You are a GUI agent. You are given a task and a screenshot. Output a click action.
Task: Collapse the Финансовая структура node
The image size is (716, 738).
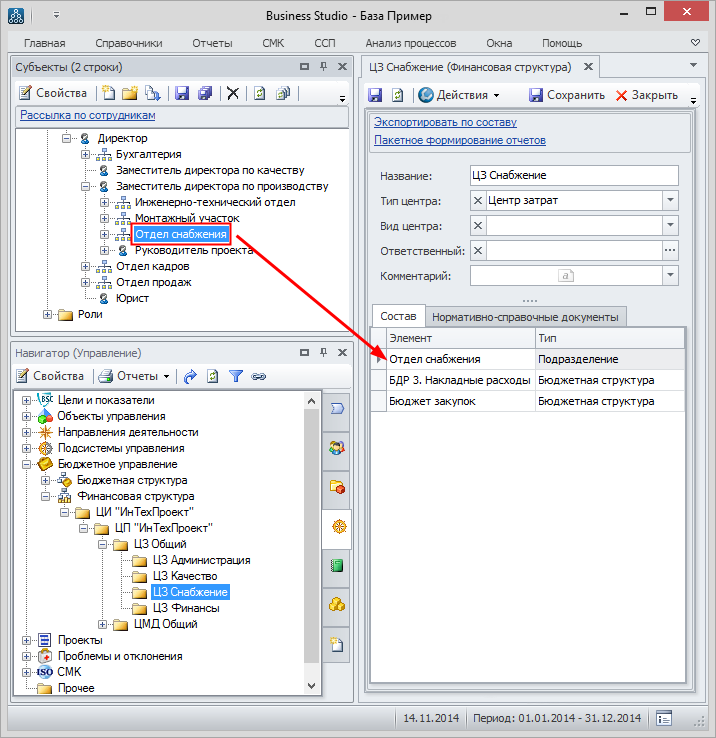[45, 497]
